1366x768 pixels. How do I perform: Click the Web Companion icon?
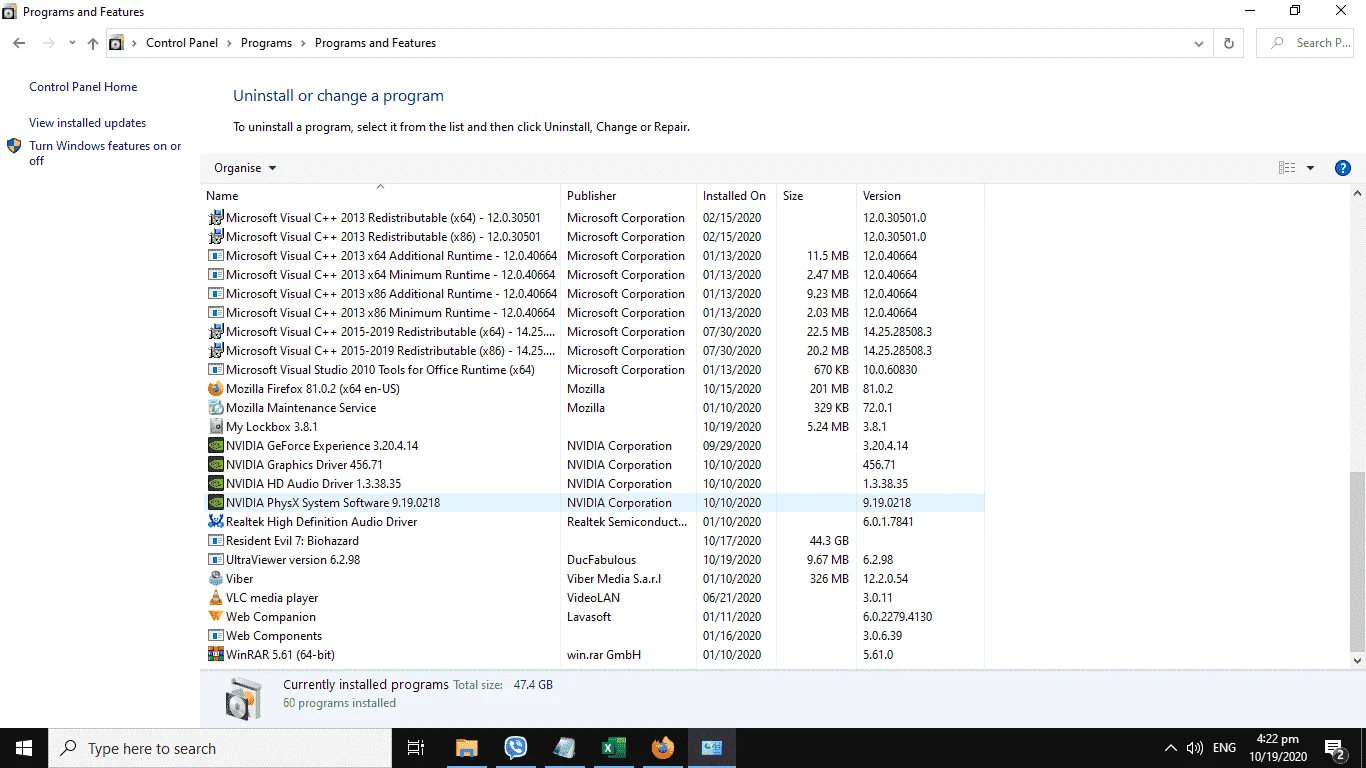[215, 617]
